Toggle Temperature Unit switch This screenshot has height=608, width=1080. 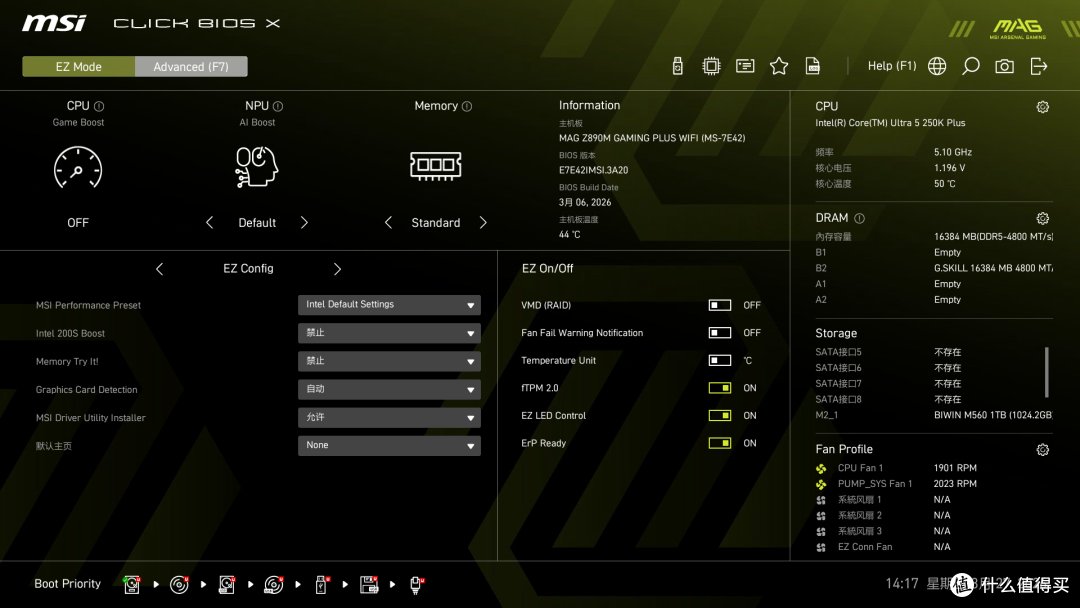coord(720,360)
